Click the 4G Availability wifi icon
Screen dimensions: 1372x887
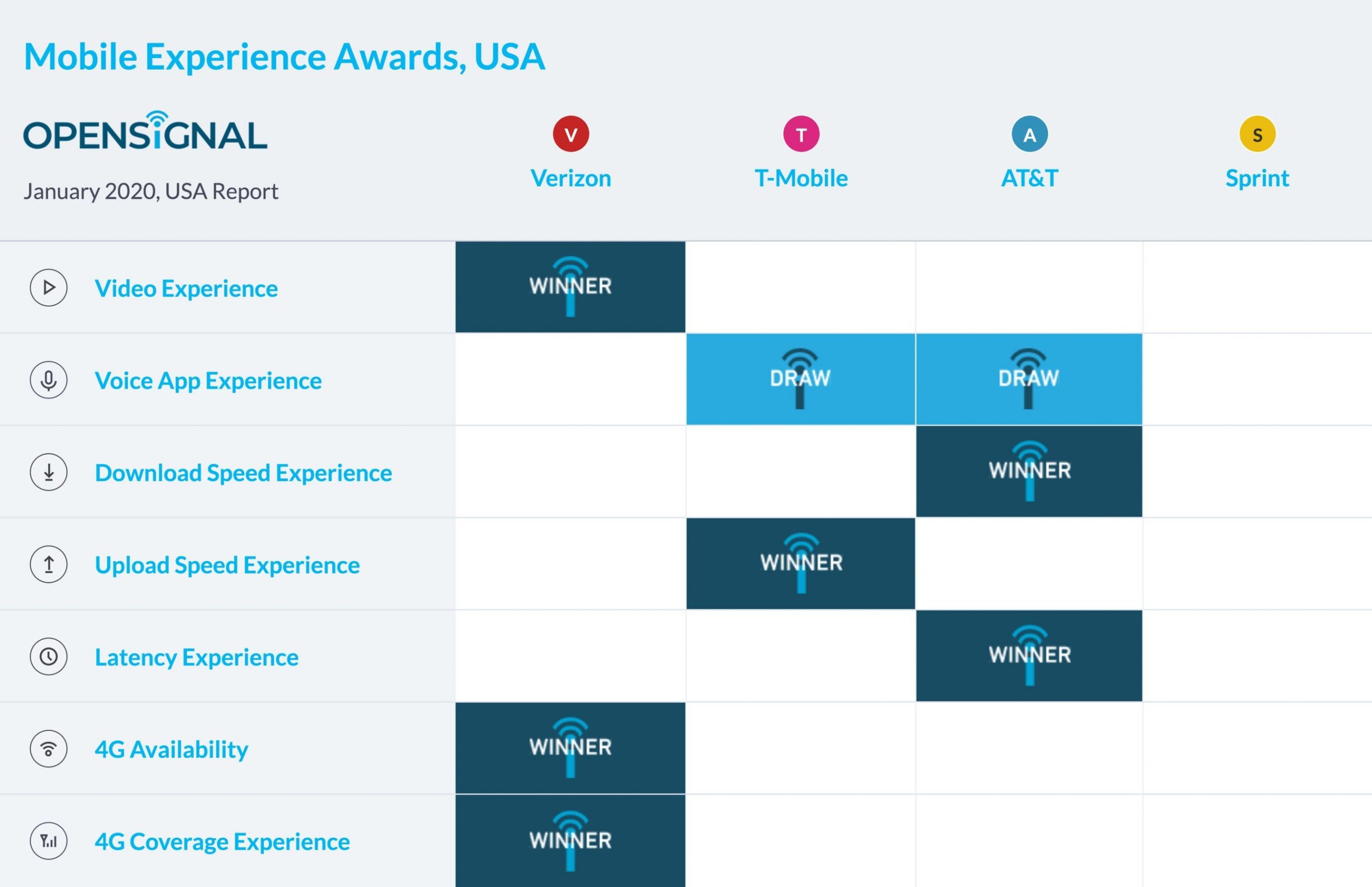(x=48, y=748)
